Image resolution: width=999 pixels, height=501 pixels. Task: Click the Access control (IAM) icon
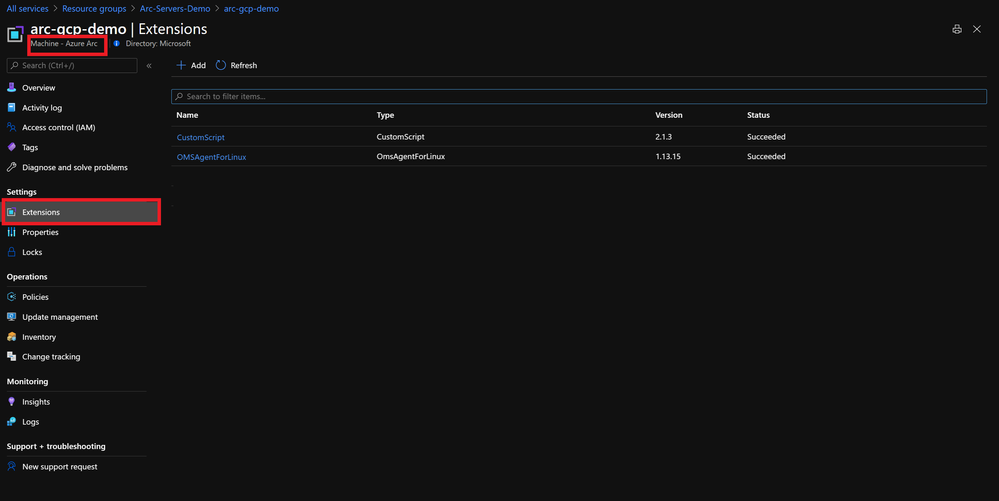click(11, 127)
